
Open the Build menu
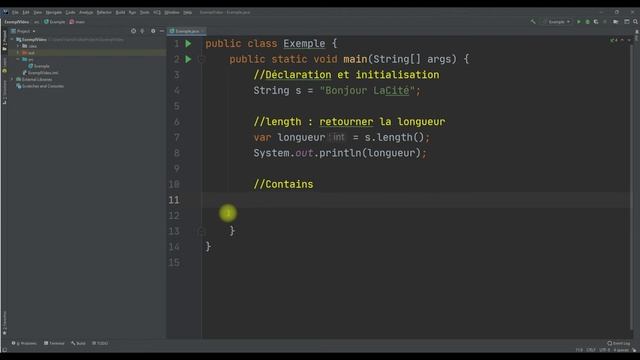120,12
